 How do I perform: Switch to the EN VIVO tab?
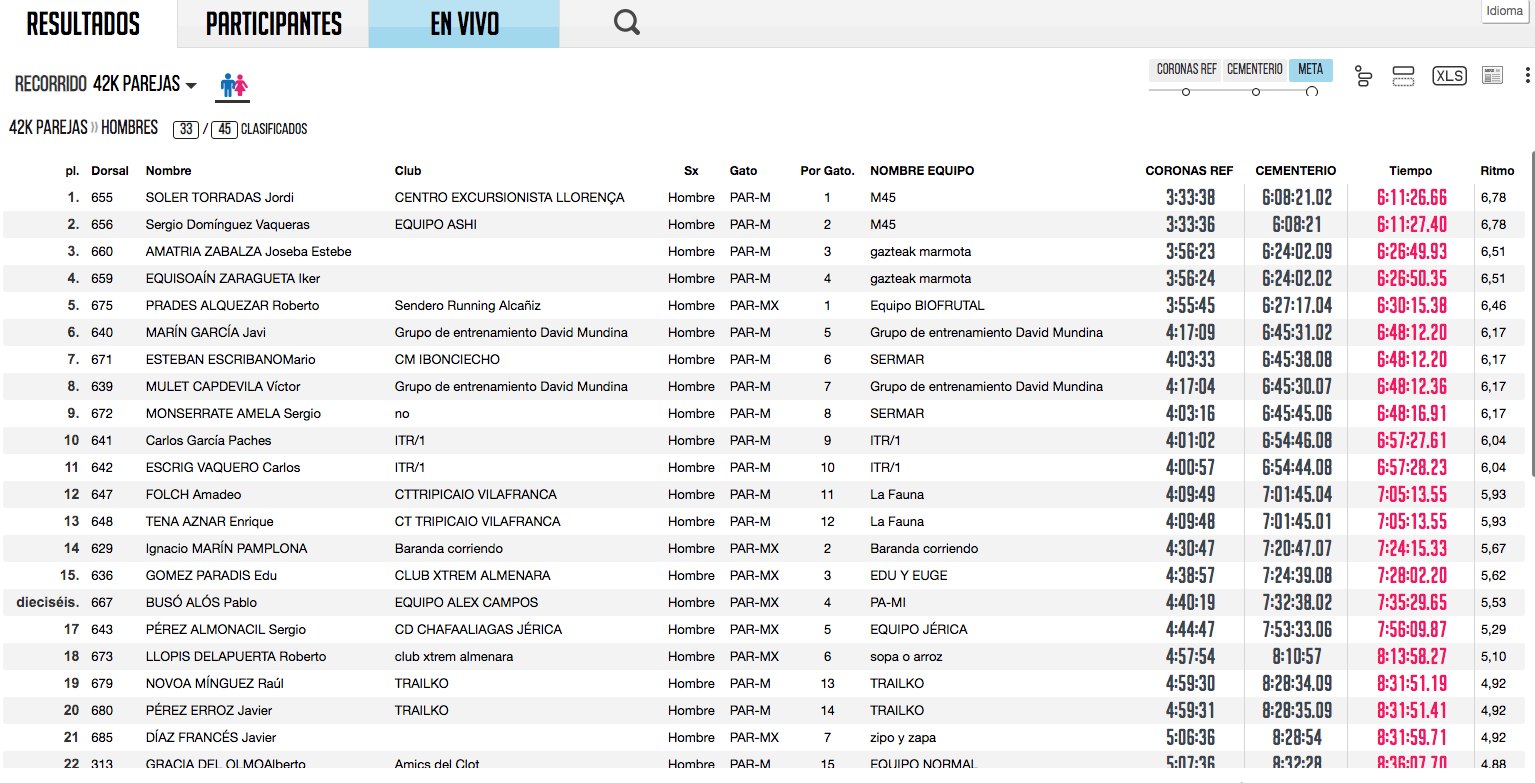coord(464,24)
